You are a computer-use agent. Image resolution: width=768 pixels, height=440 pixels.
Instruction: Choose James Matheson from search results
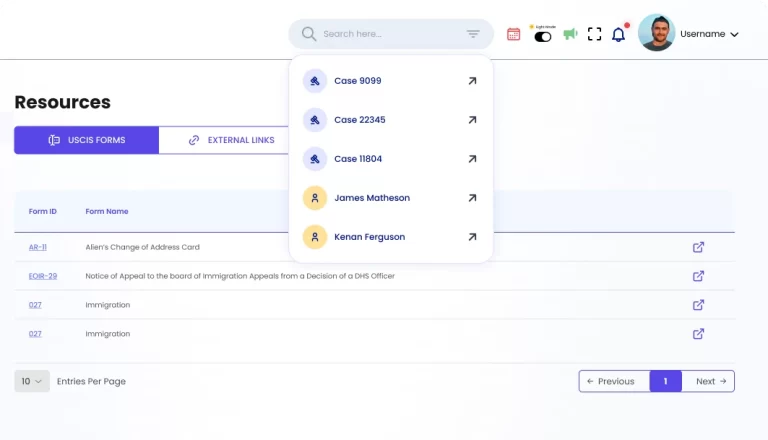pos(371,198)
